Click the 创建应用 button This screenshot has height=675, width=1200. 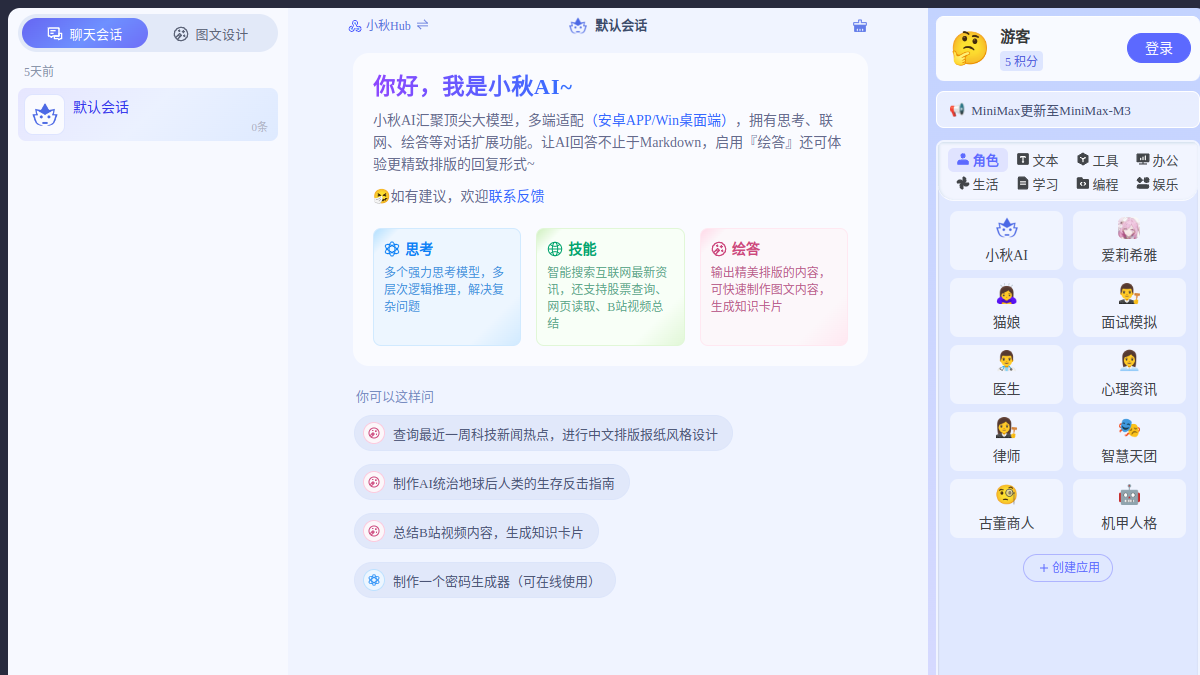click(x=1068, y=567)
